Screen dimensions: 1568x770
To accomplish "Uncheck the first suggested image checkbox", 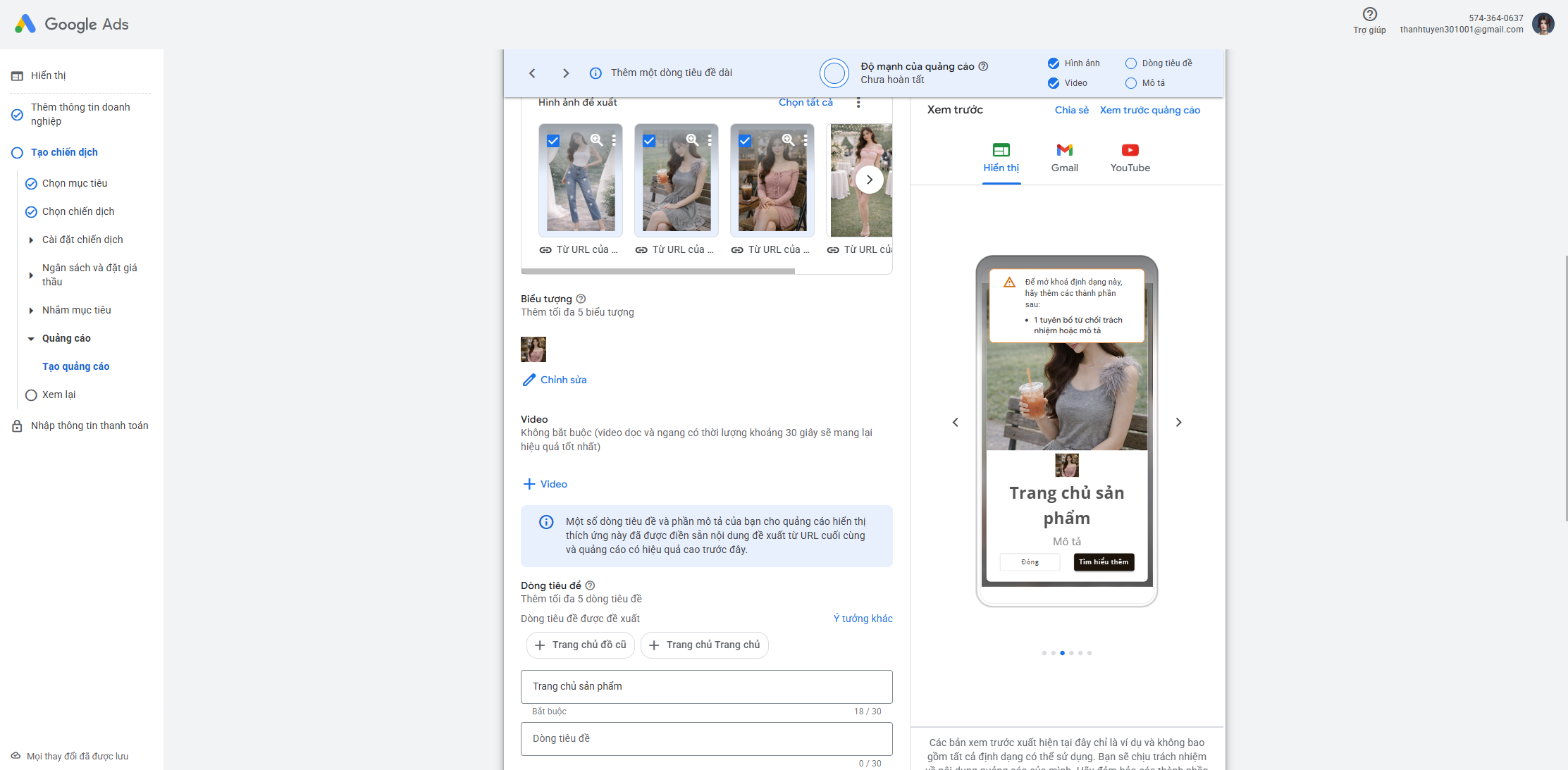I will (x=553, y=141).
